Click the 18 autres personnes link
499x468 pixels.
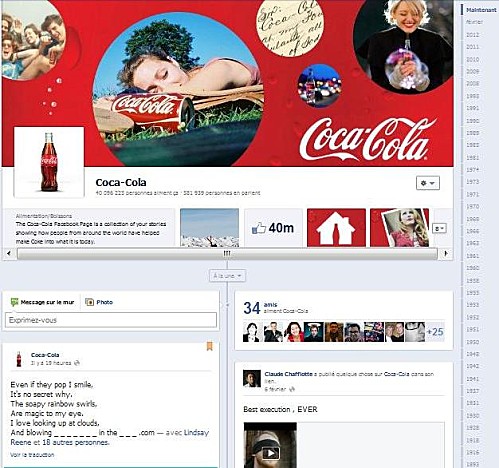point(75,442)
